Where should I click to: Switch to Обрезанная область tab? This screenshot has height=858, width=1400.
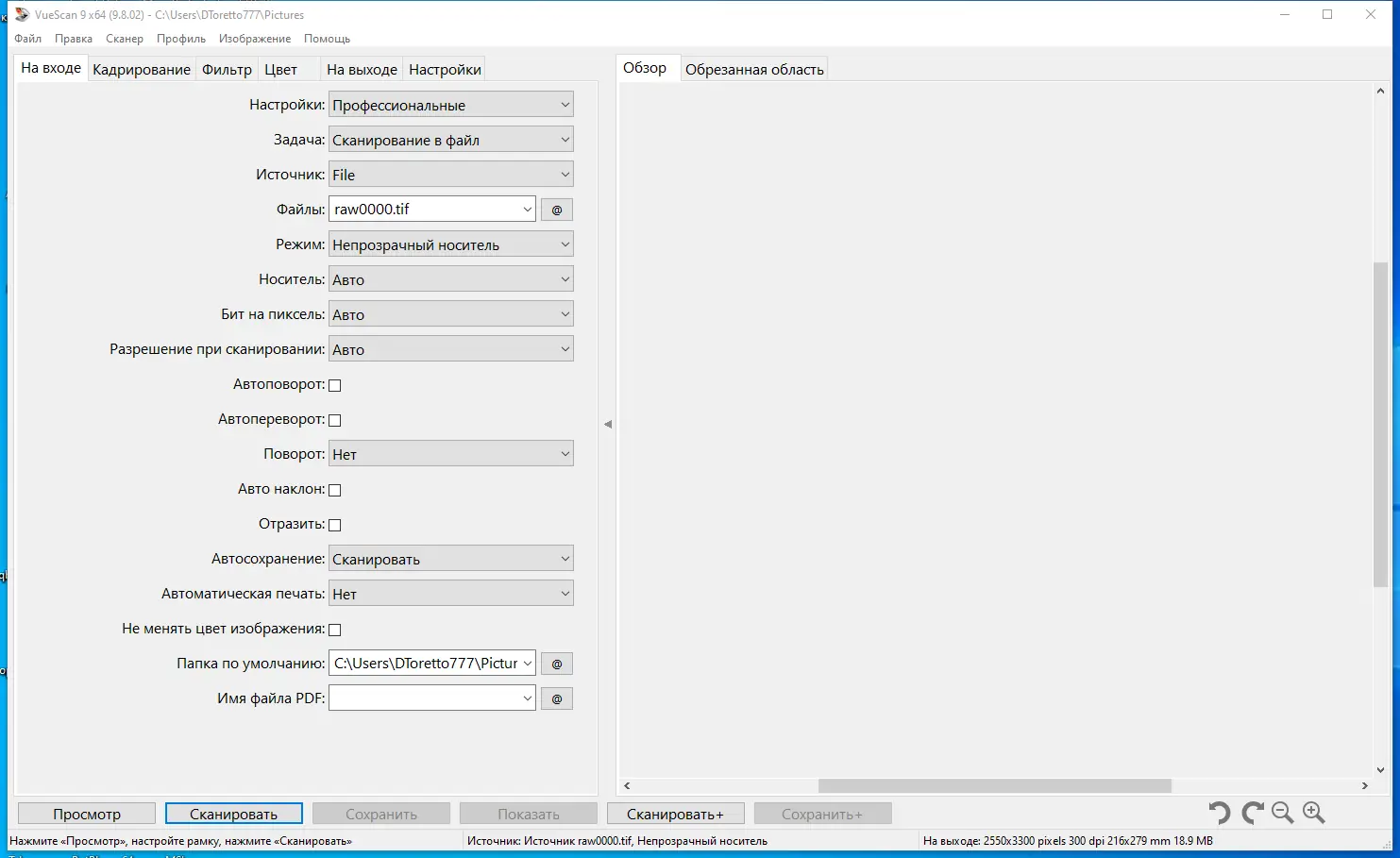(754, 70)
